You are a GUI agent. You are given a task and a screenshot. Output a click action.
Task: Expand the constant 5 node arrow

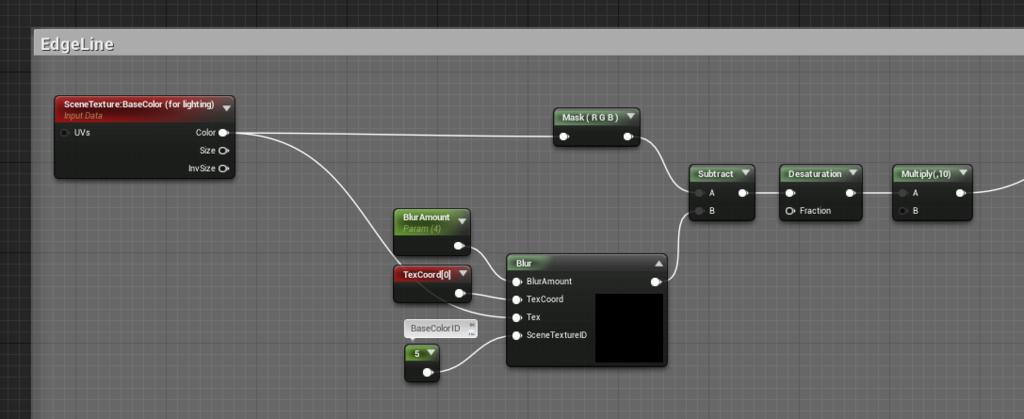[430, 353]
